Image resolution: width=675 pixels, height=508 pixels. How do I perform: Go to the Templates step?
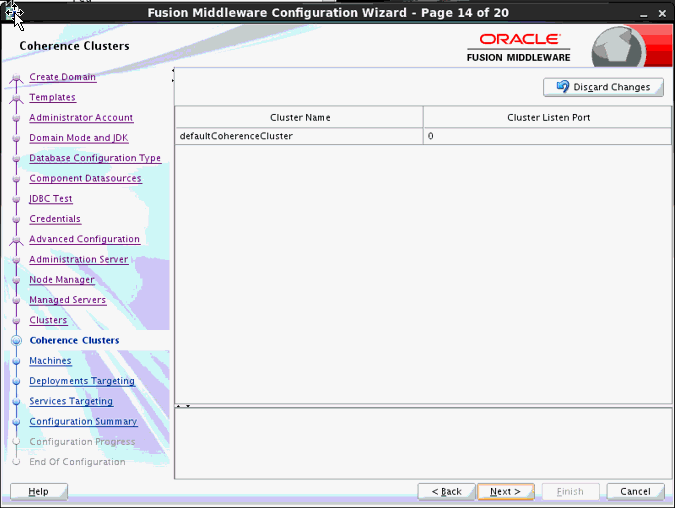tap(52, 97)
